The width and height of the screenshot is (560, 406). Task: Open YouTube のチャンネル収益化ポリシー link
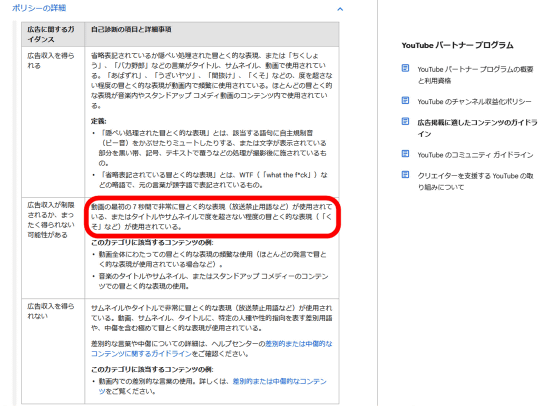[x=474, y=101]
